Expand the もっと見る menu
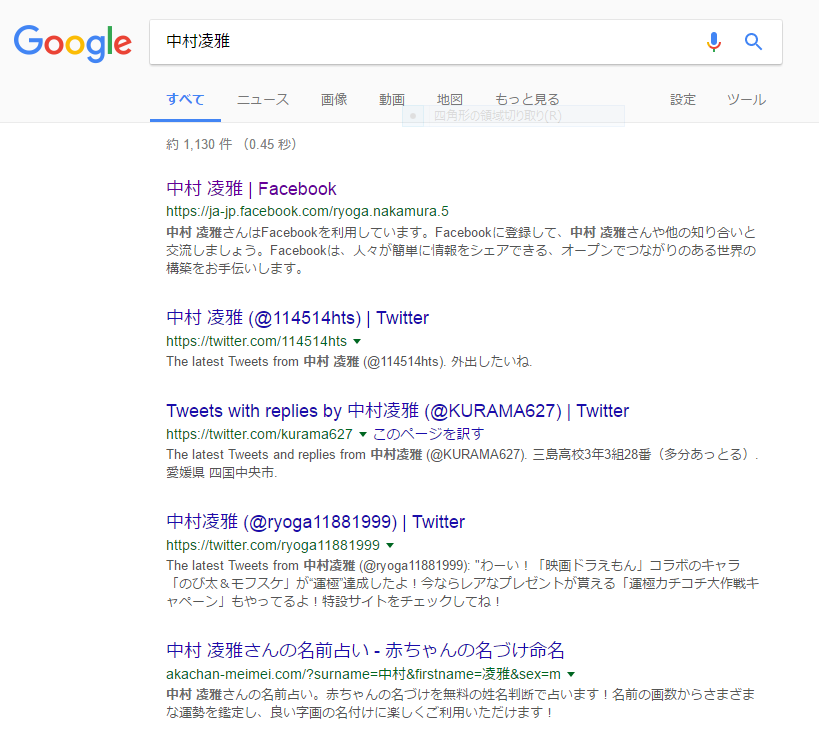819x745 pixels. (527, 99)
